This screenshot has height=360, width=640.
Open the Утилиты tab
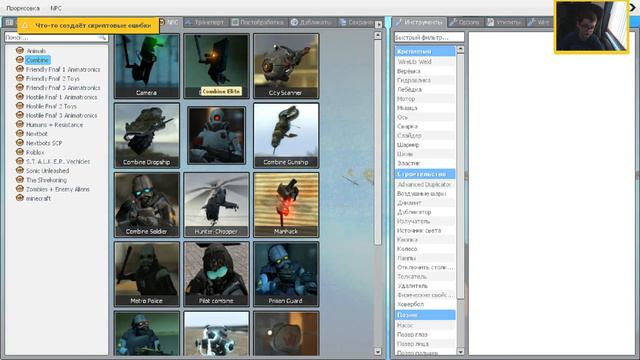click(x=504, y=22)
